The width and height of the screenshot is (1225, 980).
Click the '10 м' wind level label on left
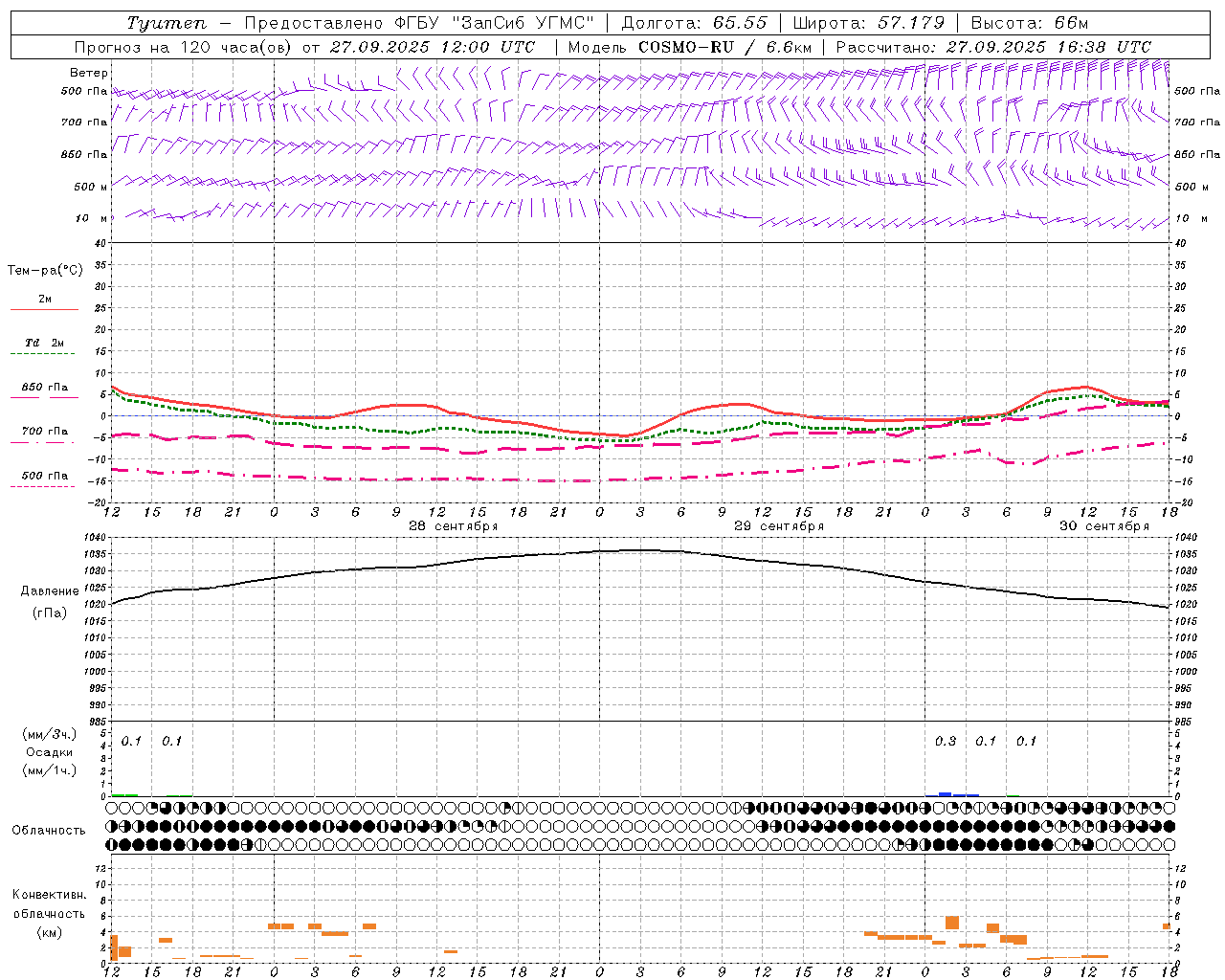click(92, 219)
